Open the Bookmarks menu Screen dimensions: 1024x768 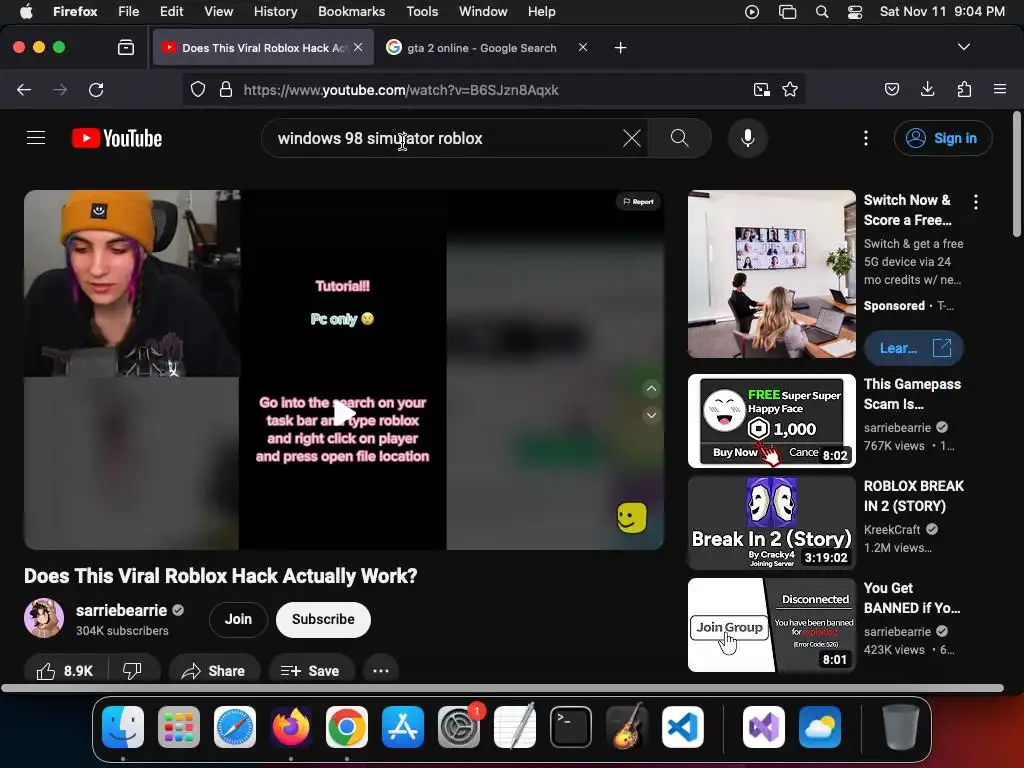coord(351,12)
